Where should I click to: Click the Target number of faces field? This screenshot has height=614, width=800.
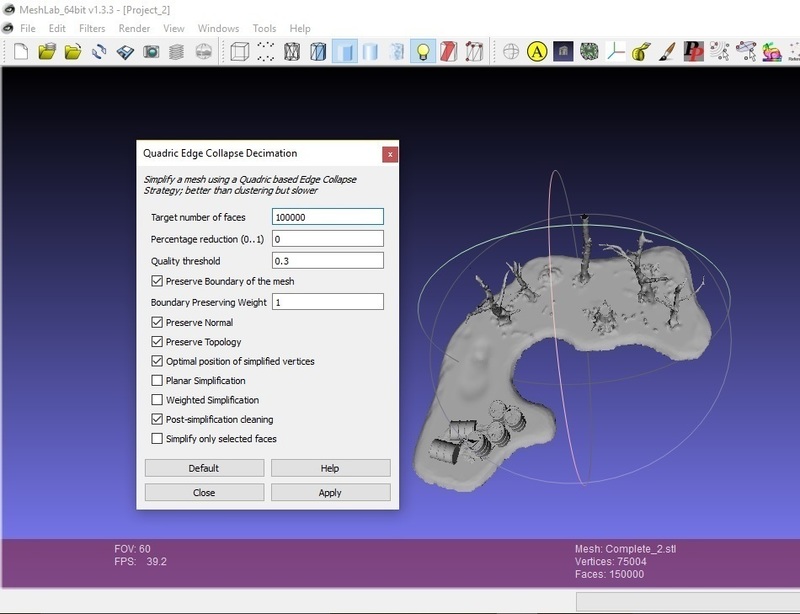(x=328, y=217)
